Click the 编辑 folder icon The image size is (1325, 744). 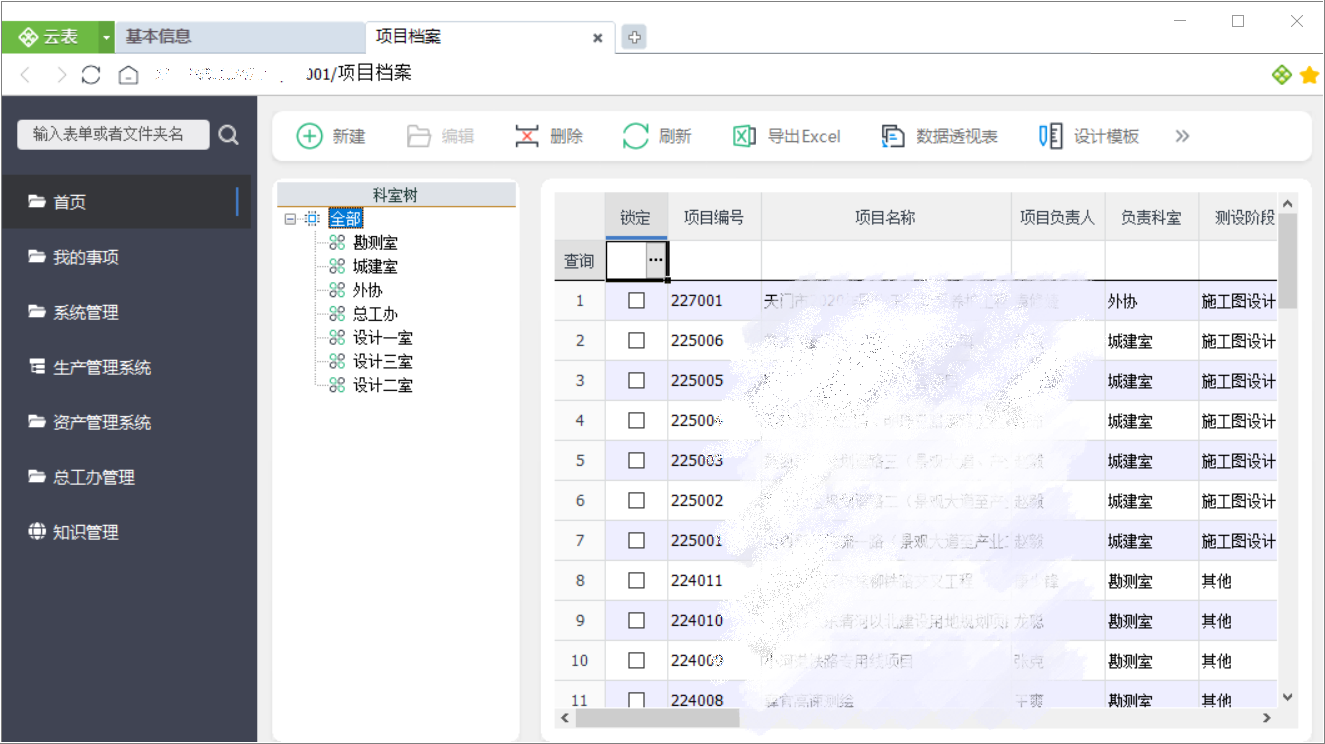[419, 136]
